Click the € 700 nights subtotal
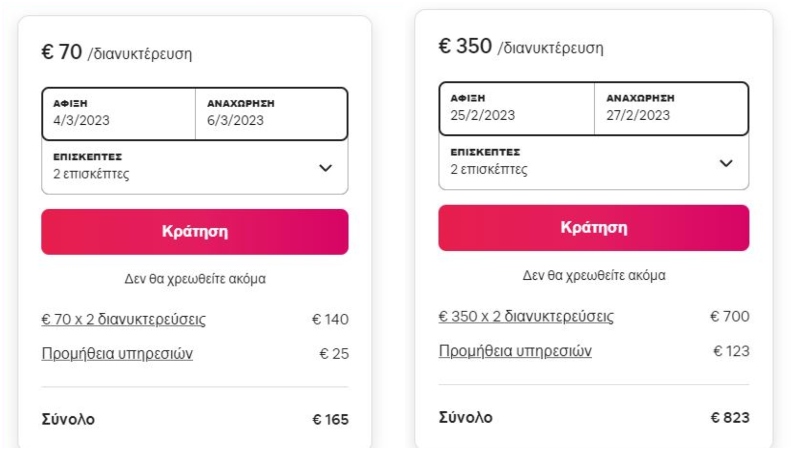 729,317
